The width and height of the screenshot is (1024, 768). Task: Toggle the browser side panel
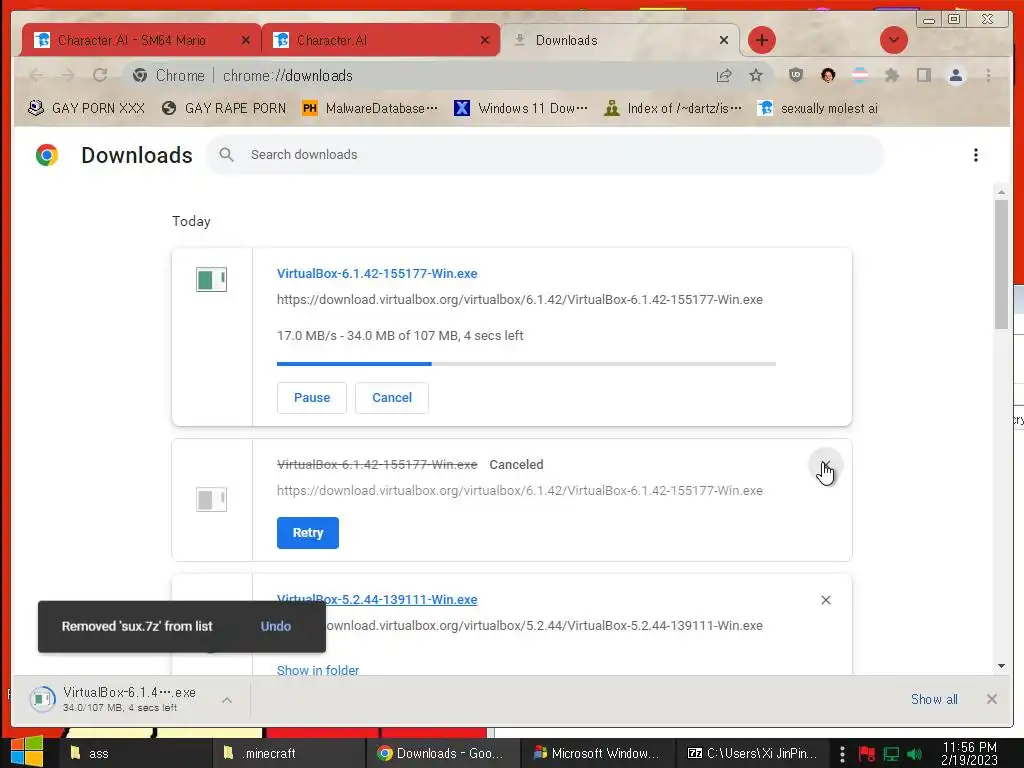pyautogui.click(x=923, y=75)
